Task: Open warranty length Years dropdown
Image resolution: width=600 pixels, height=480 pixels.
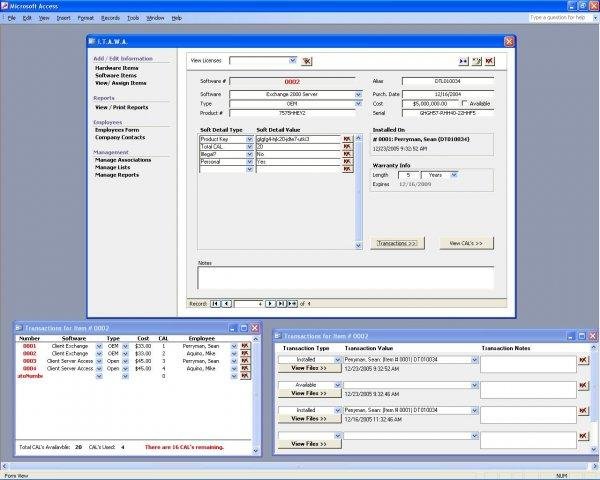Action: (x=454, y=175)
